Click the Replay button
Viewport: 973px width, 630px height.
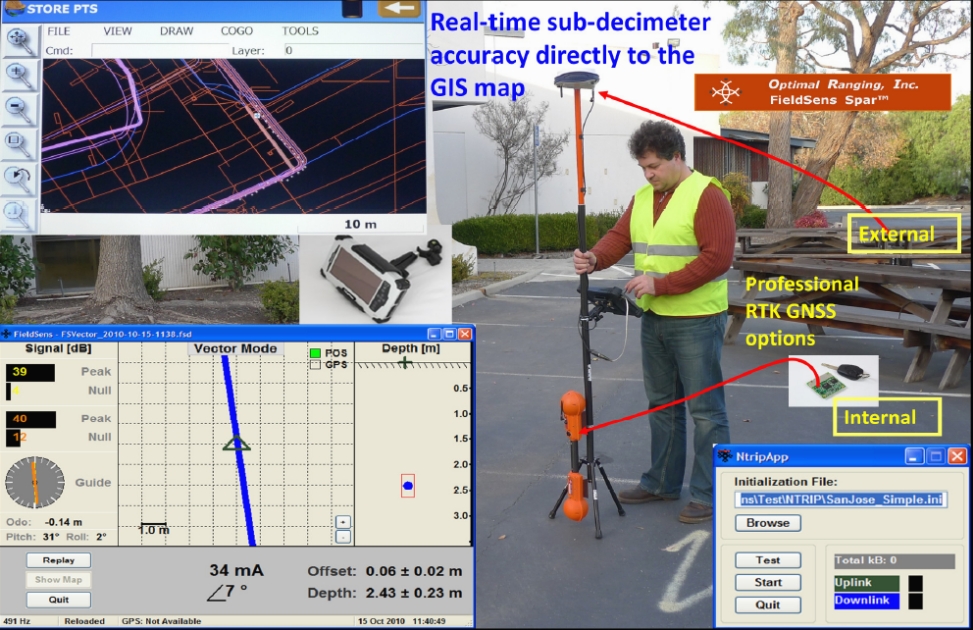58,560
